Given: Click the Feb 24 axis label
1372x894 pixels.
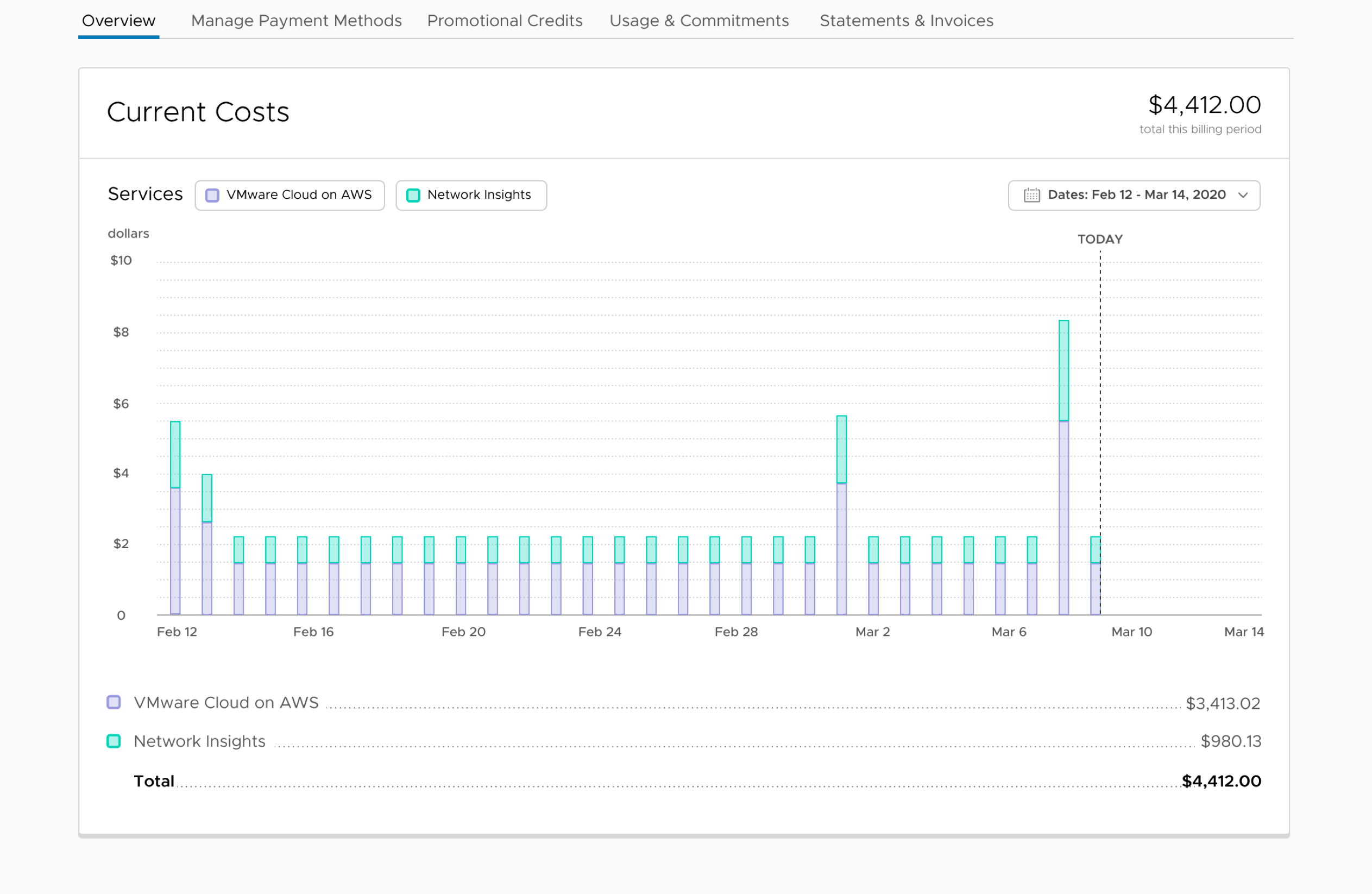Looking at the screenshot, I should (600, 632).
